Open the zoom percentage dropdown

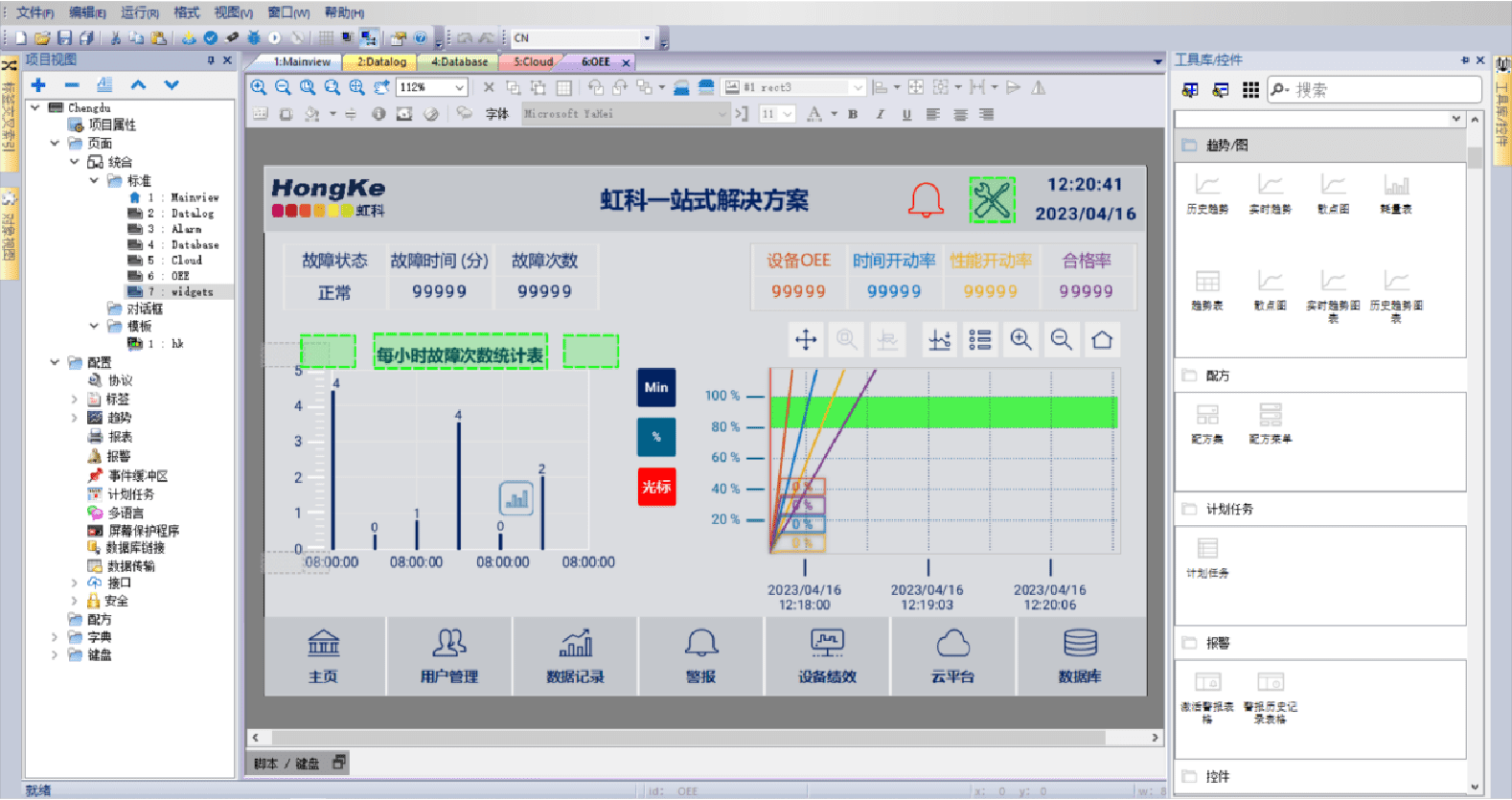[x=460, y=87]
